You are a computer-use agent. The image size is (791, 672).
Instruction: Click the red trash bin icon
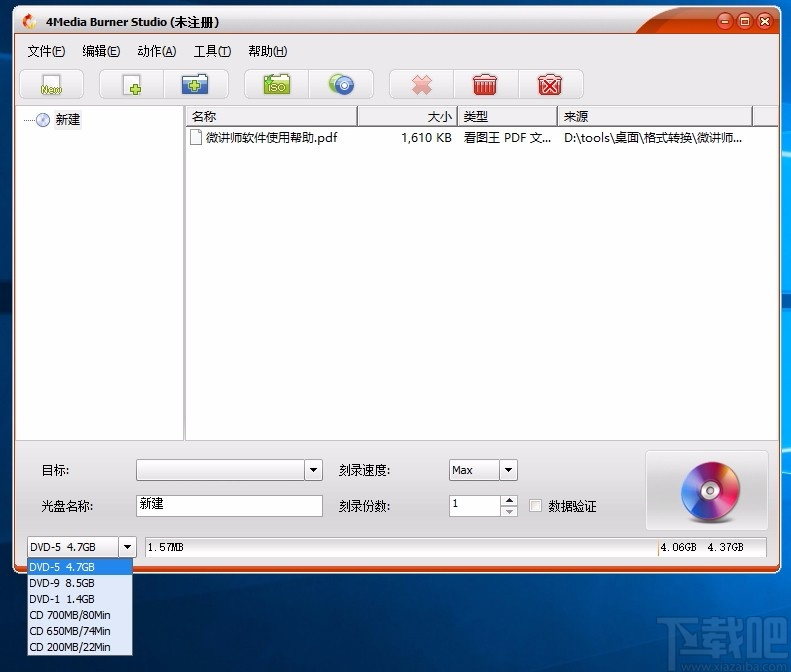click(485, 85)
